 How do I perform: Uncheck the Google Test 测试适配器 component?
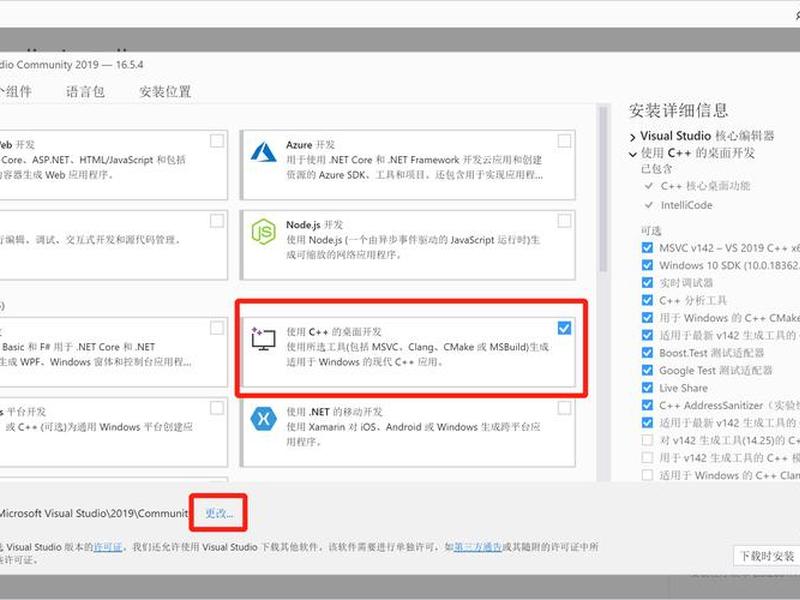pos(647,370)
